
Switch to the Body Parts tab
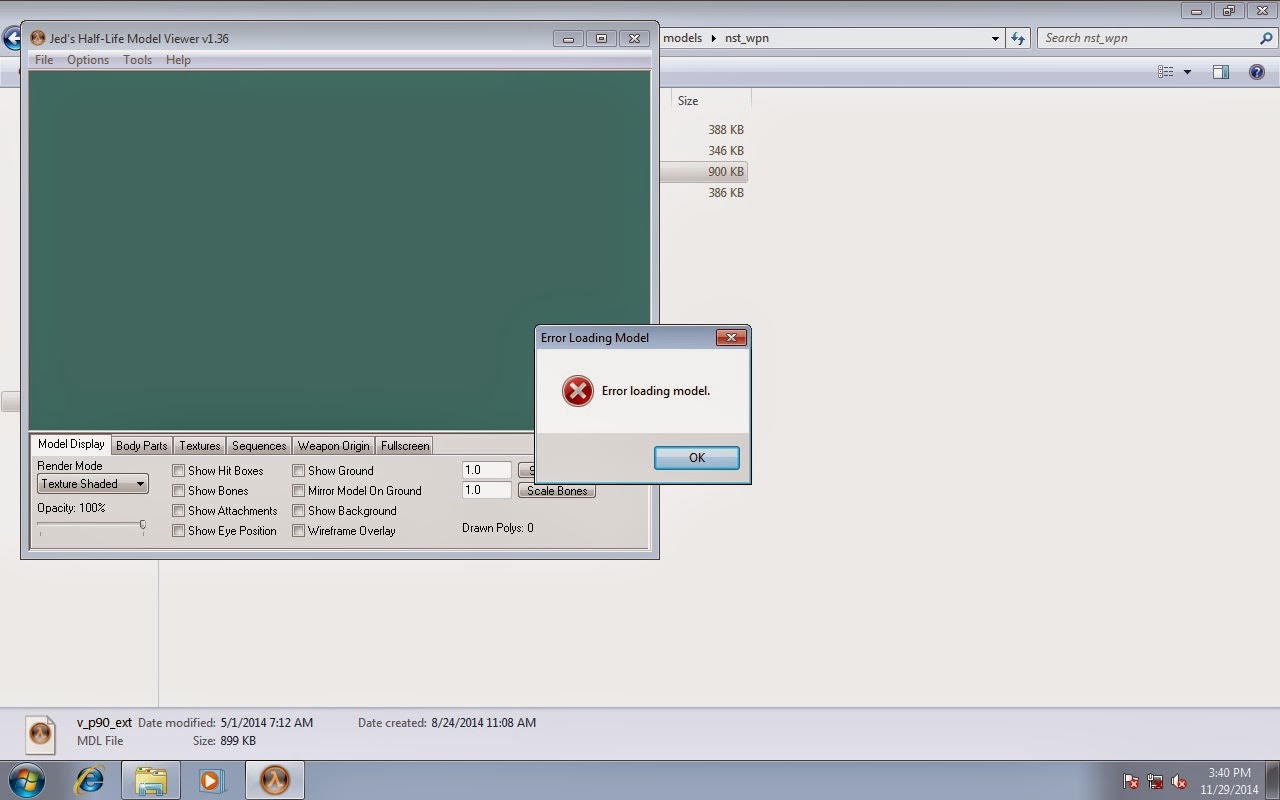pyautogui.click(x=142, y=446)
